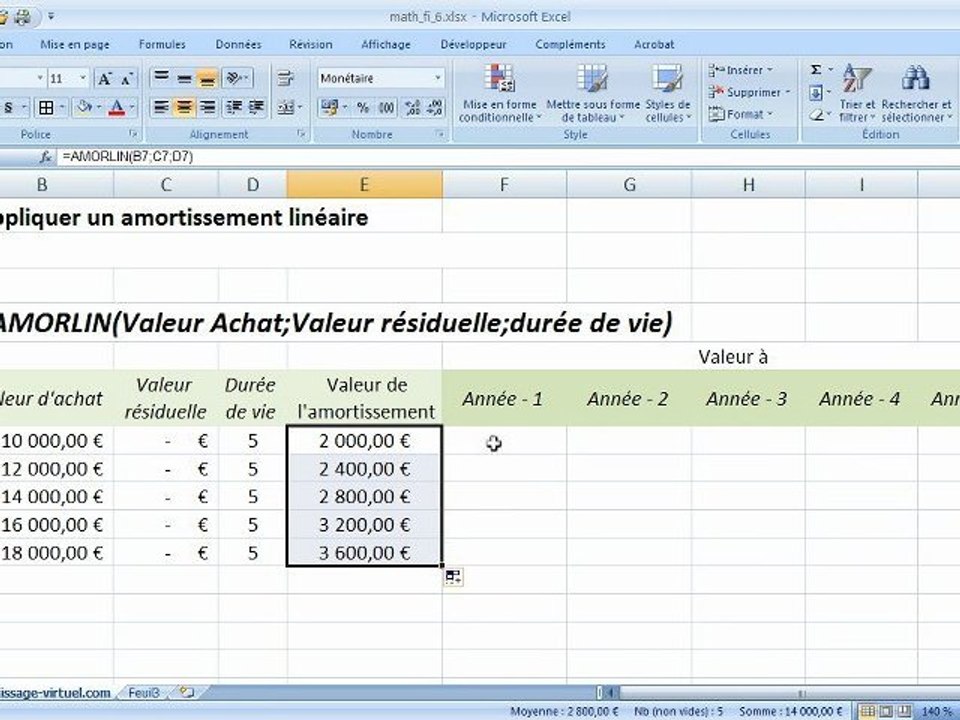Open Styles de cellules gallery

[667, 93]
